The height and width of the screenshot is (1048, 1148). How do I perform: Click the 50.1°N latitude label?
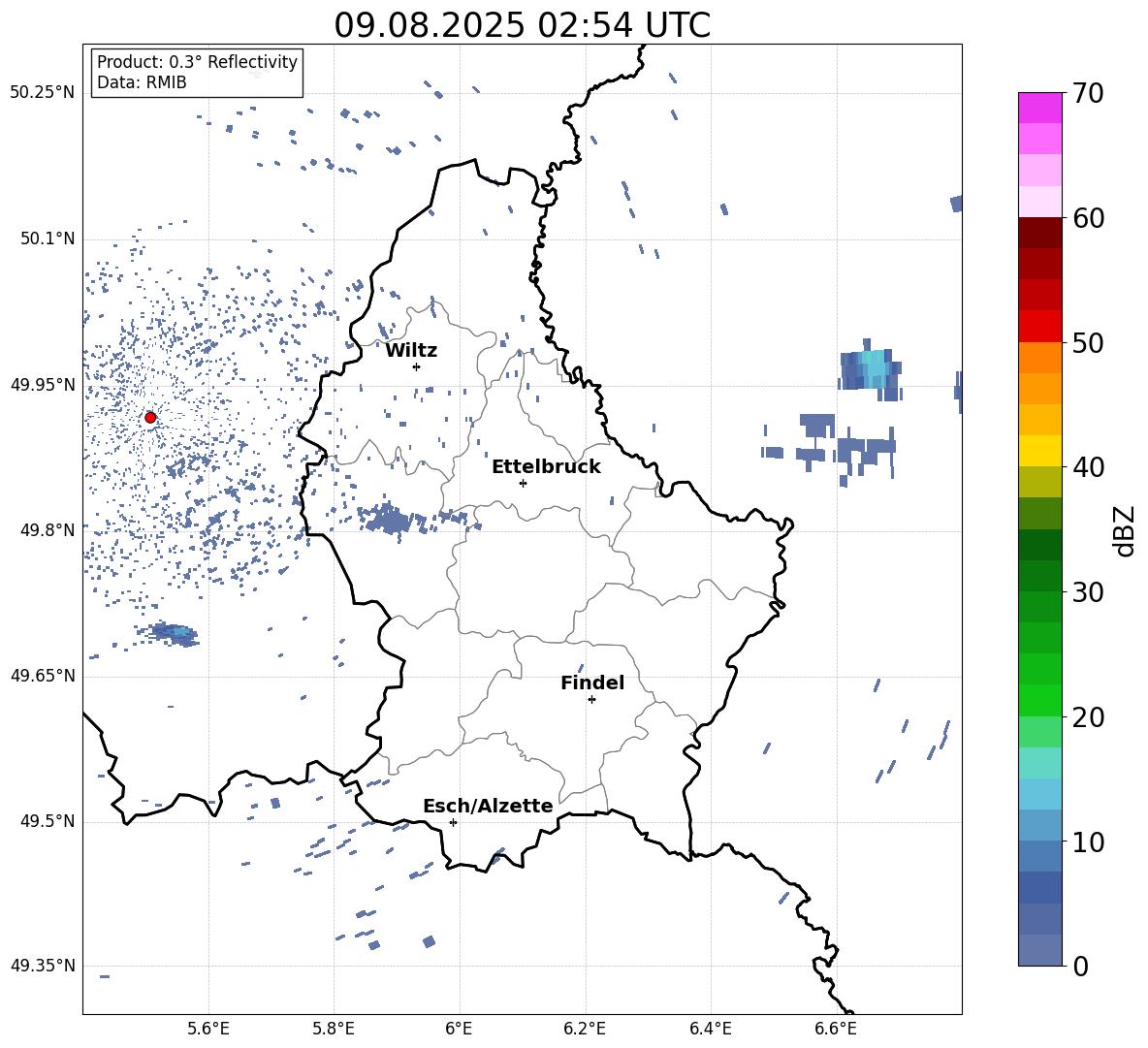point(48,238)
